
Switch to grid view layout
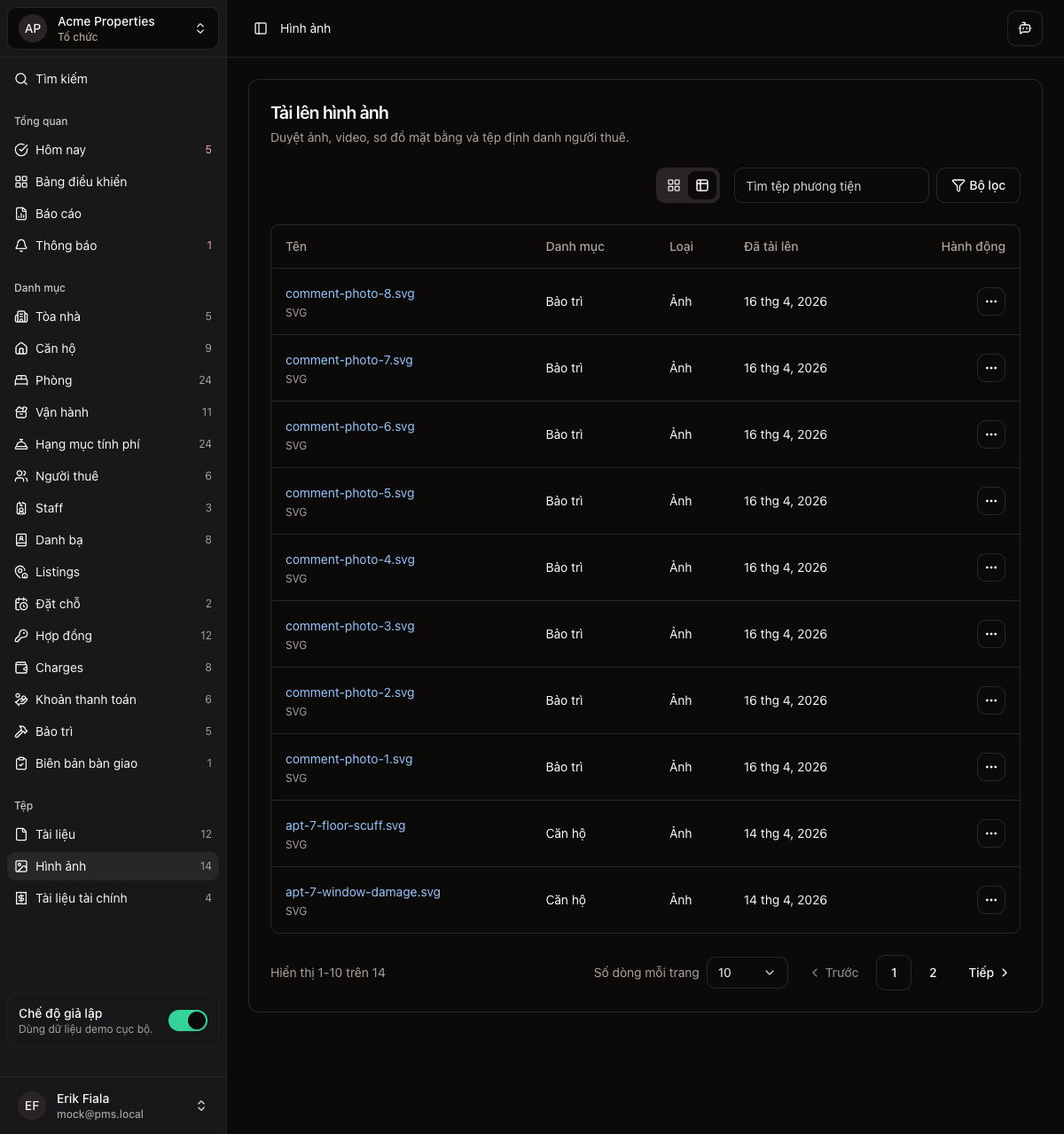click(674, 185)
